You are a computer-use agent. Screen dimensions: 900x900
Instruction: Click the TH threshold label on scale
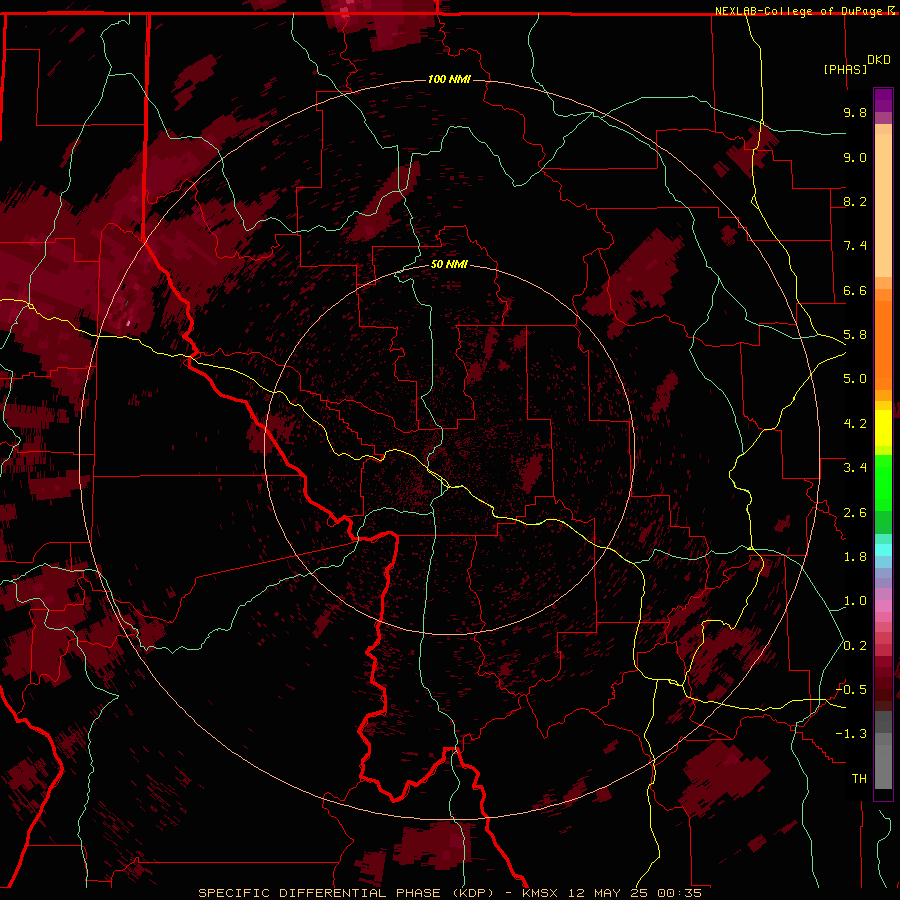(859, 779)
